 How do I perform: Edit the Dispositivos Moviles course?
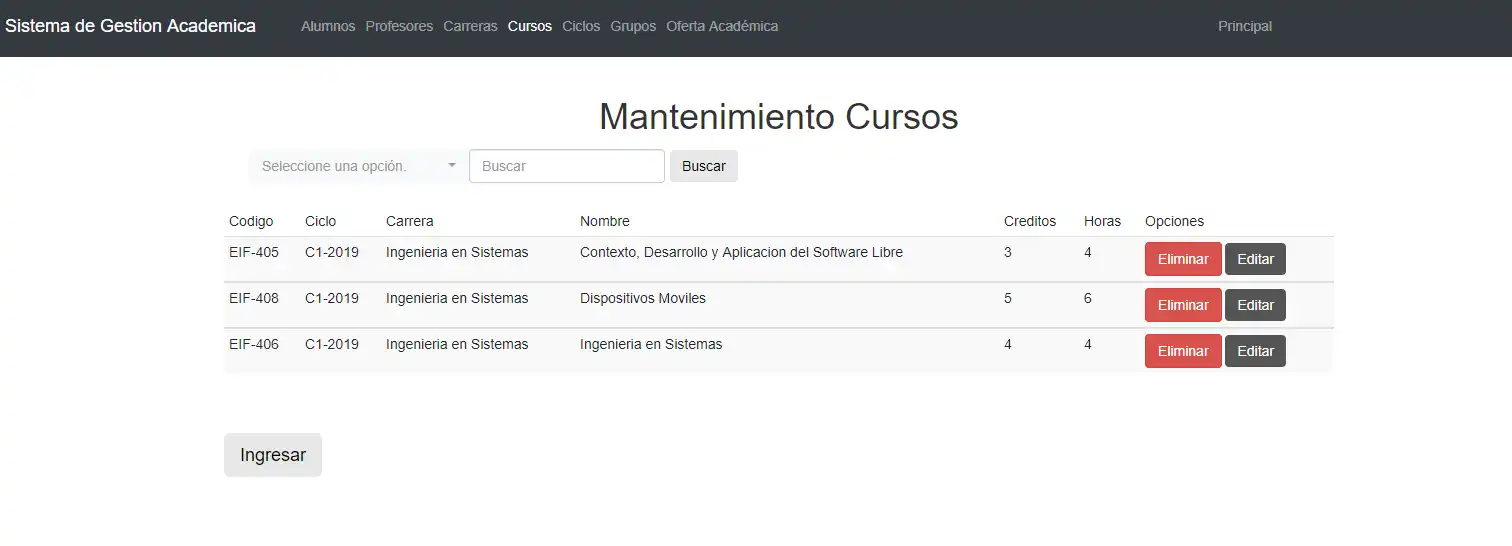(1255, 305)
